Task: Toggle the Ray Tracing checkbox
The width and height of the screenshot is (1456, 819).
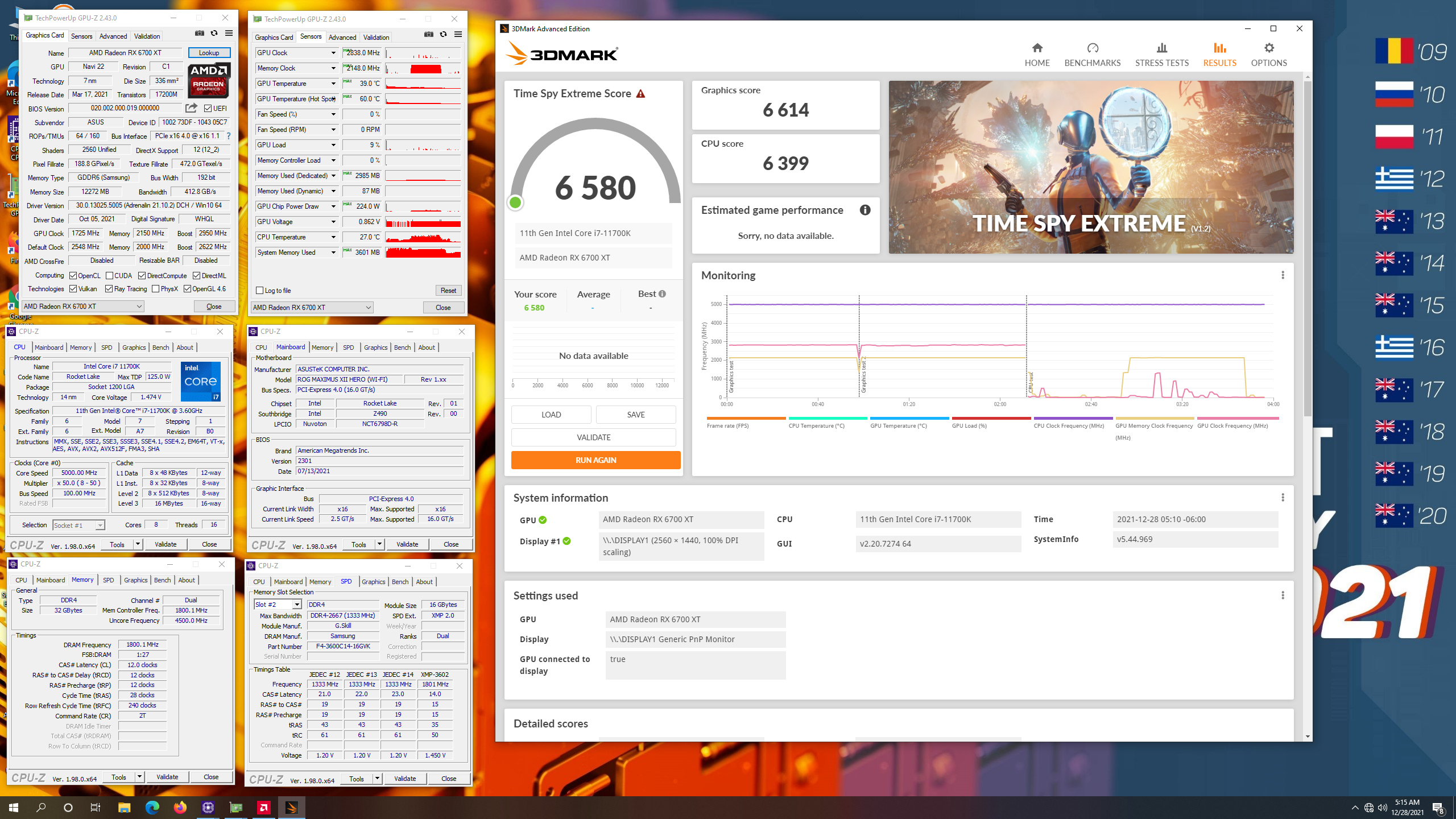Action: click(109, 289)
